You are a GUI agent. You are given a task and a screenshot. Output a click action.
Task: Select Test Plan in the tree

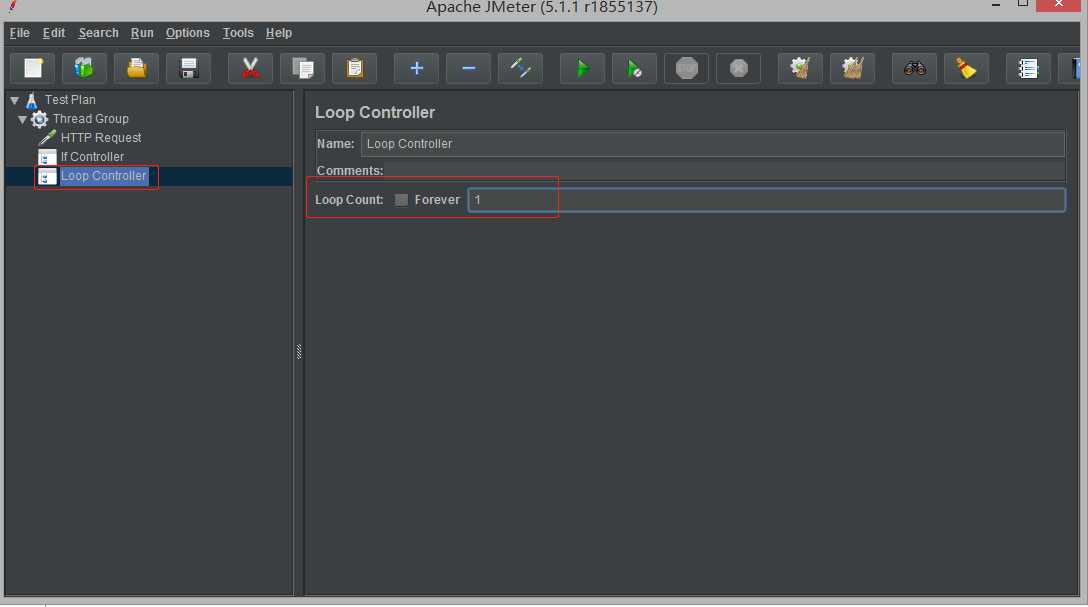pos(70,100)
